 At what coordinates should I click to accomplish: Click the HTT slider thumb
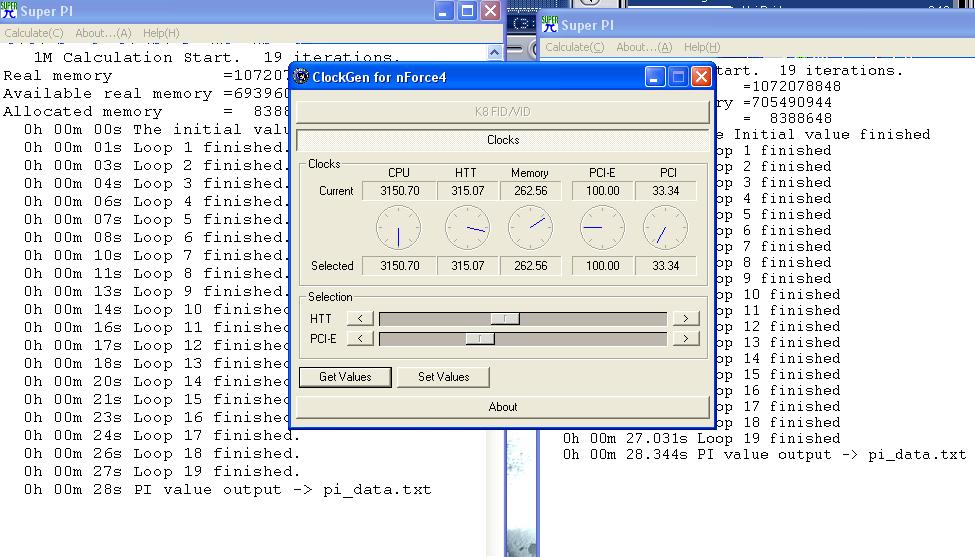pos(505,318)
